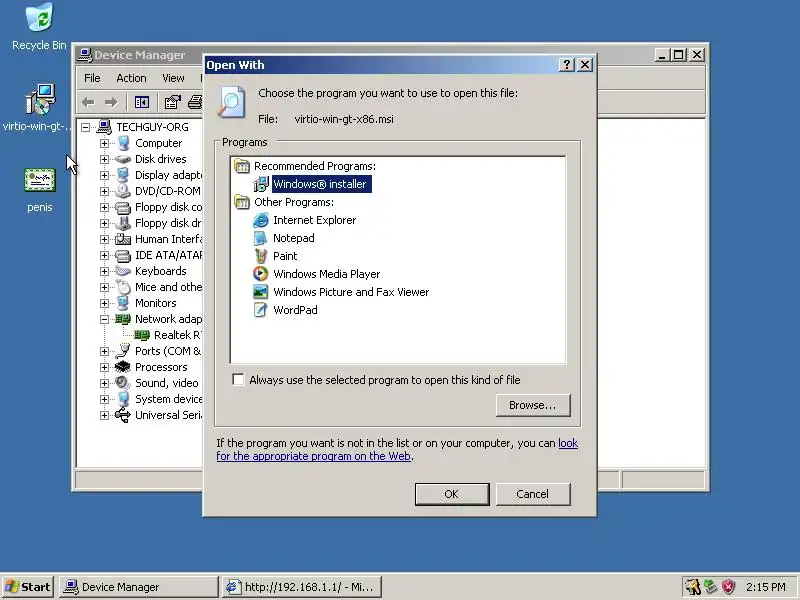Select Monitors in the device tree
This screenshot has height=600, width=800.
(155, 303)
